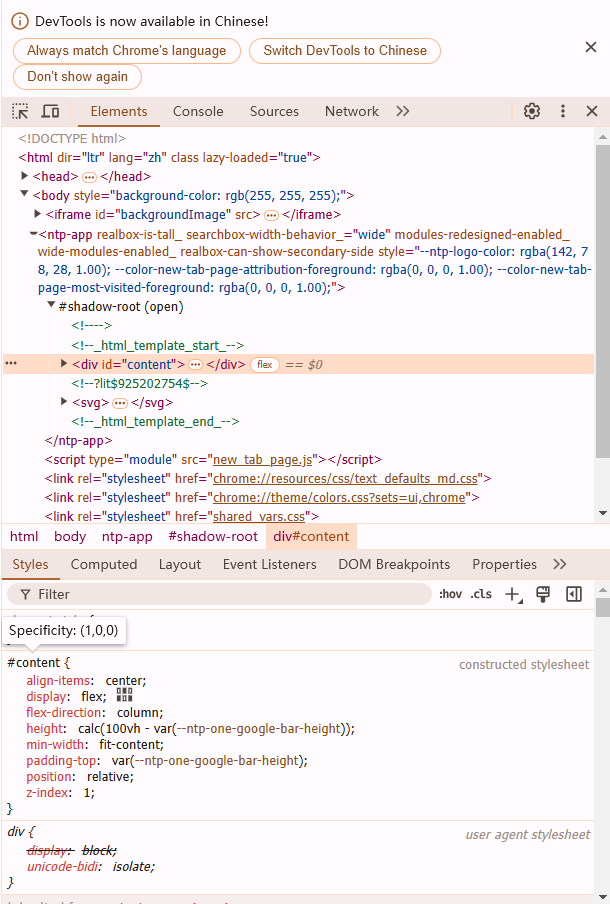Expand the iframe backgroundImage node
Viewport: 610px width, 904px height.
pos(37,214)
